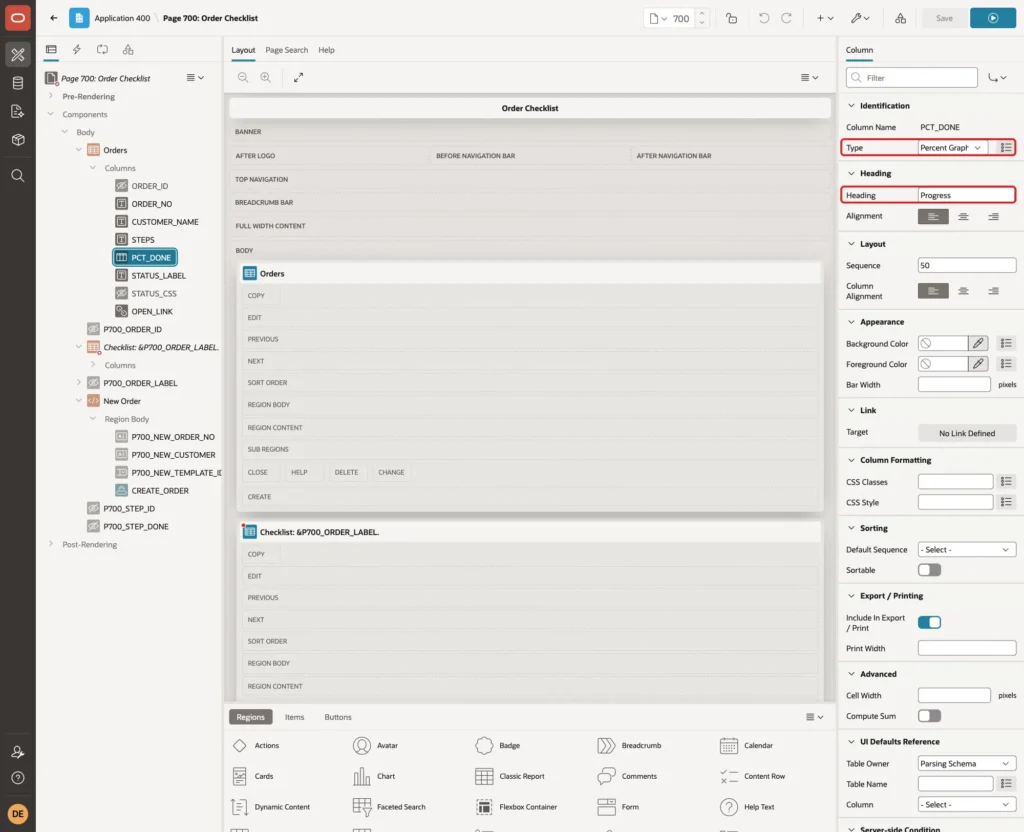Collapse the Orders region tree node
This screenshot has width=1024, height=832.
(79, 150)
